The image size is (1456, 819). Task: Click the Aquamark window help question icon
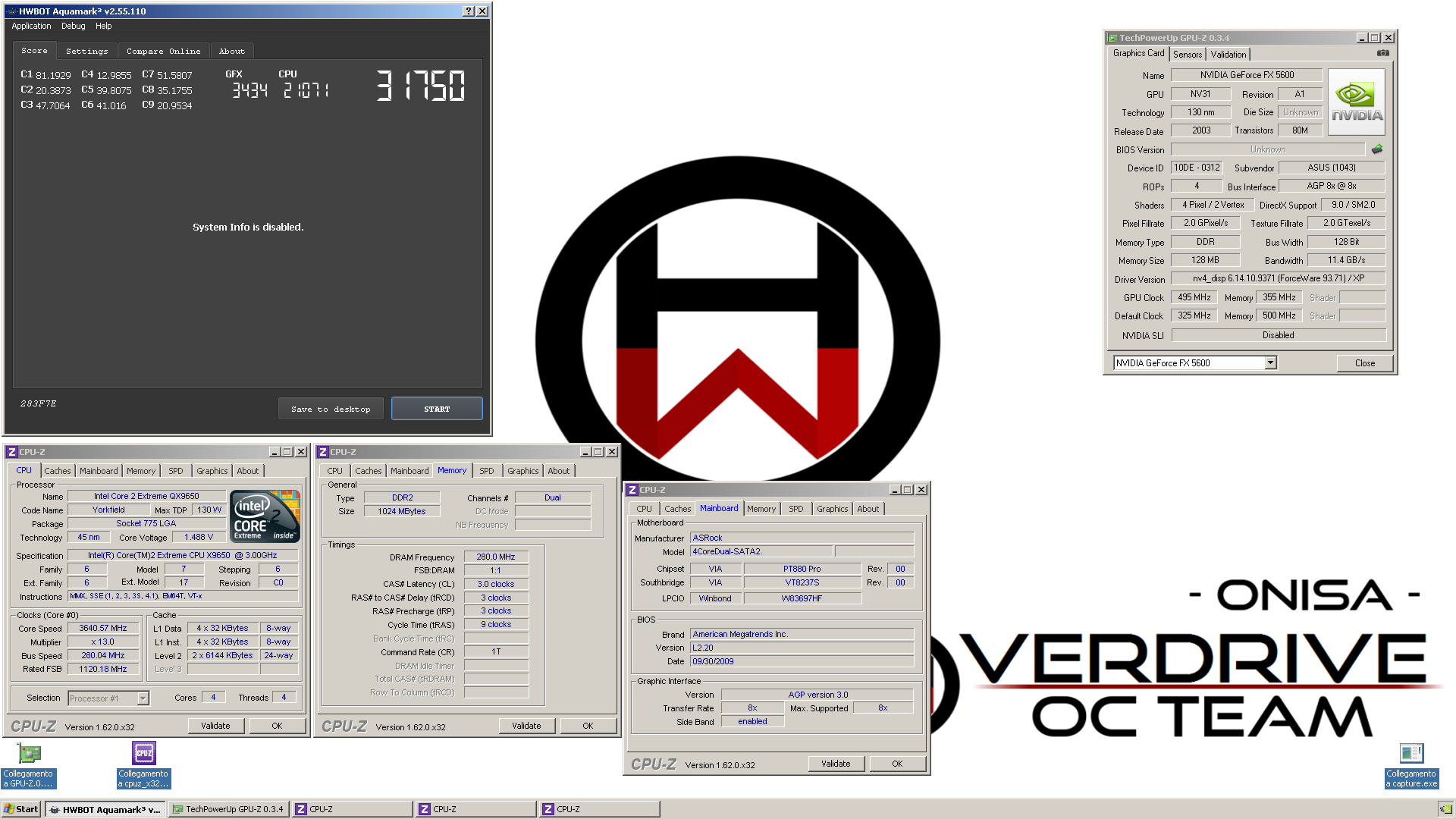coord(469,11)
